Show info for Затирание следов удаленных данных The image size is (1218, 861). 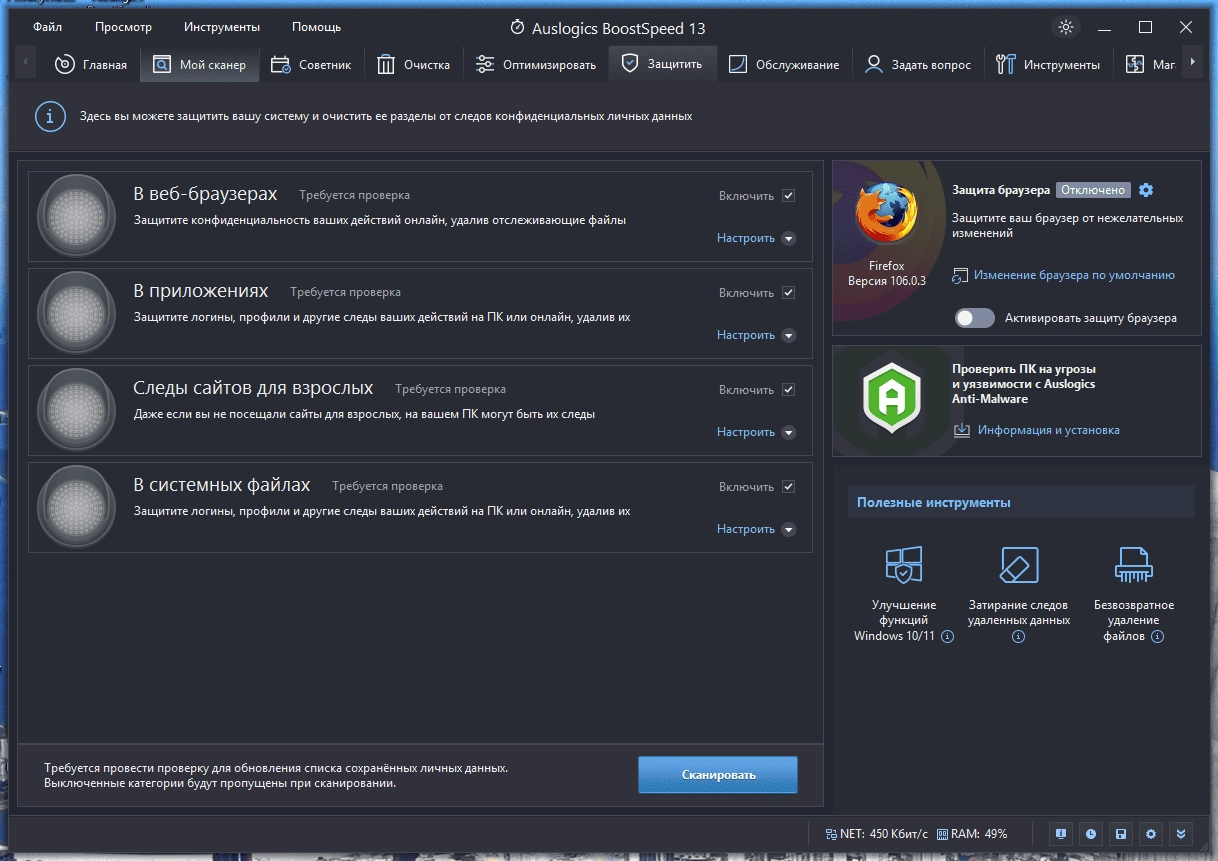[x=1019, y=636]
